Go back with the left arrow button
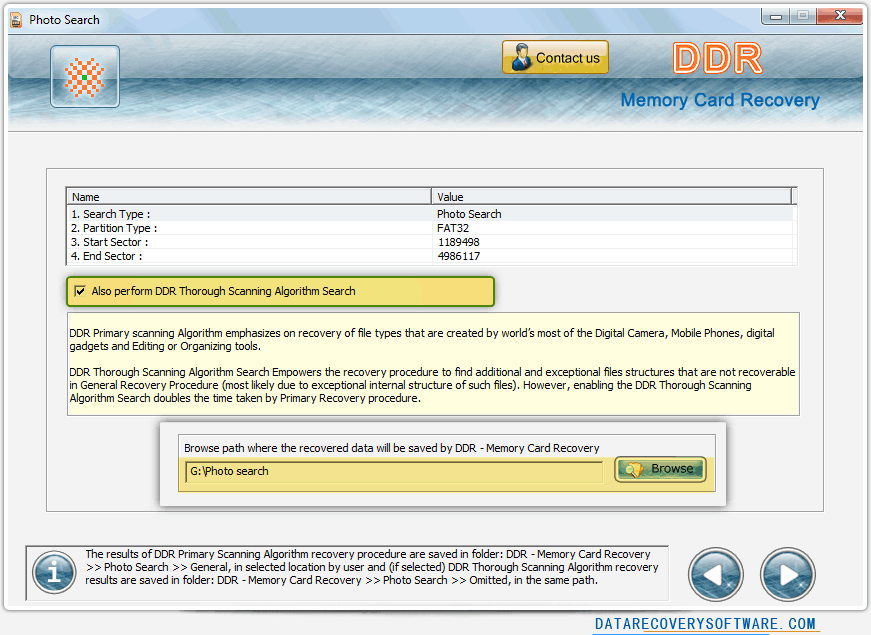 point(715,574)
